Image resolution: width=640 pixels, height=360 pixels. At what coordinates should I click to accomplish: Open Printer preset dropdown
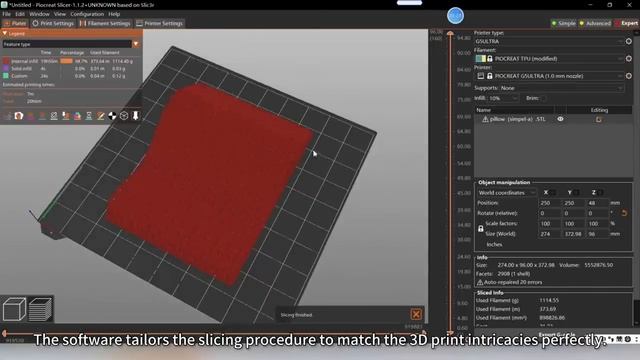[549, 76]
